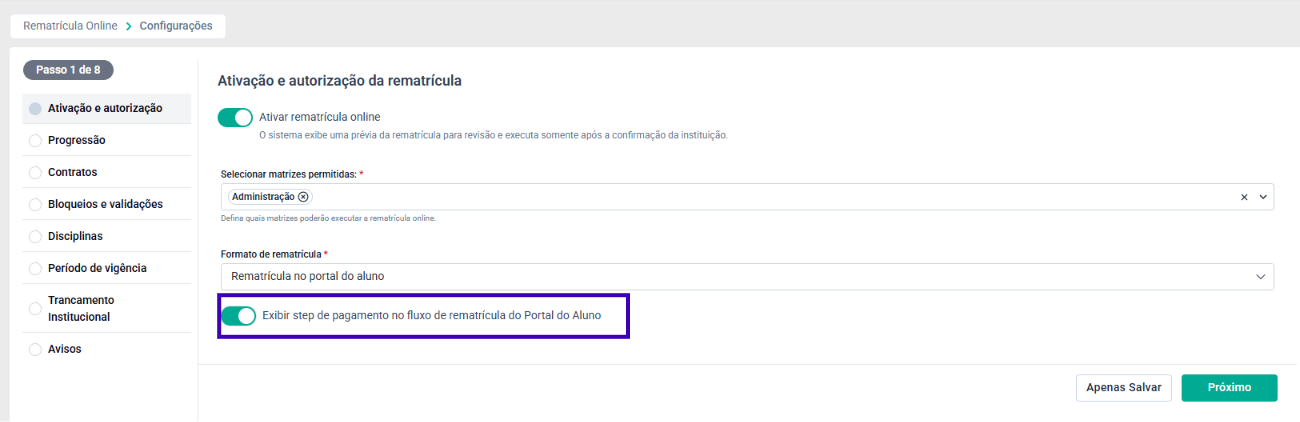
Task: Open the Formato de rematrícula dropdown
Action: pyautogui.click(x=747, y=276)
